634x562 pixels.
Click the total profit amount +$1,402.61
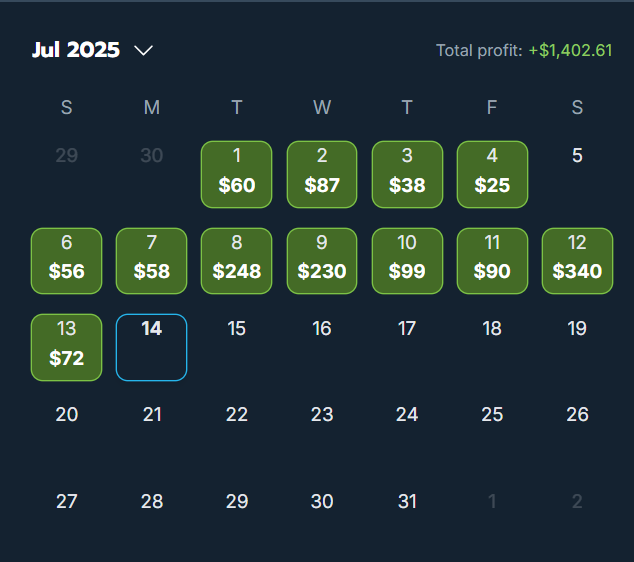571,51
